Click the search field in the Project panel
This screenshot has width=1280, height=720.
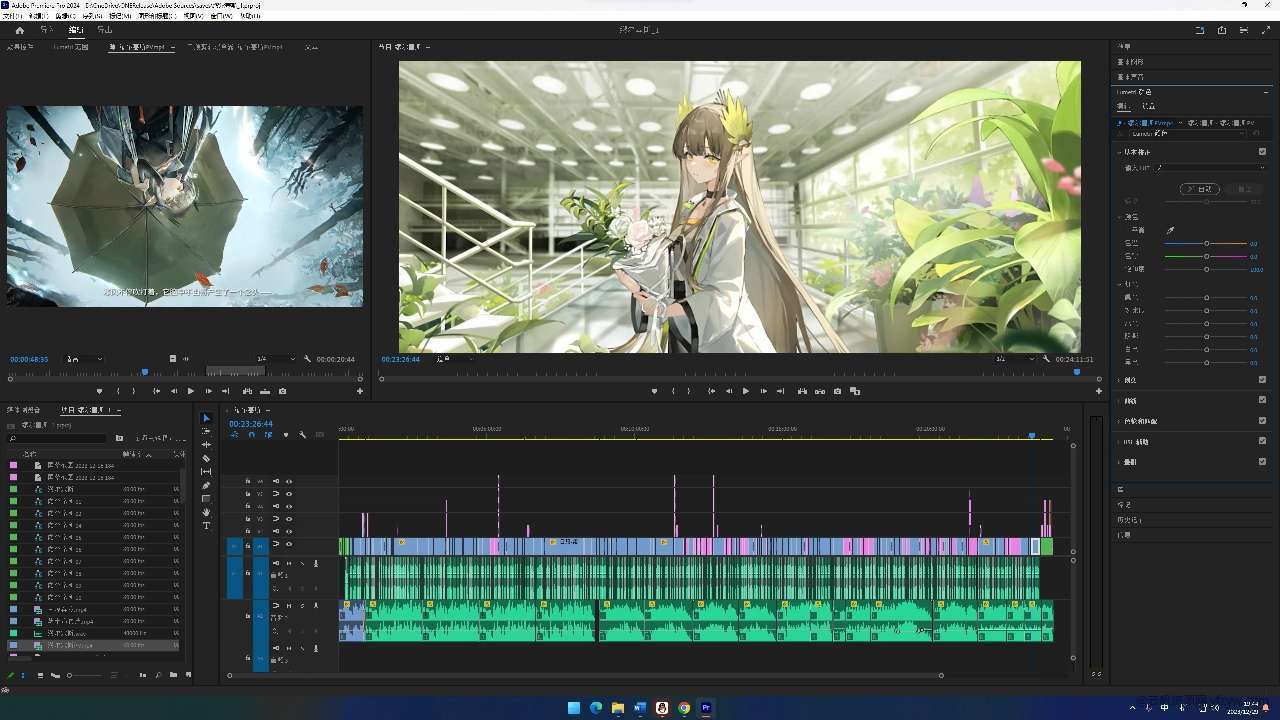[x=60, y=438]
